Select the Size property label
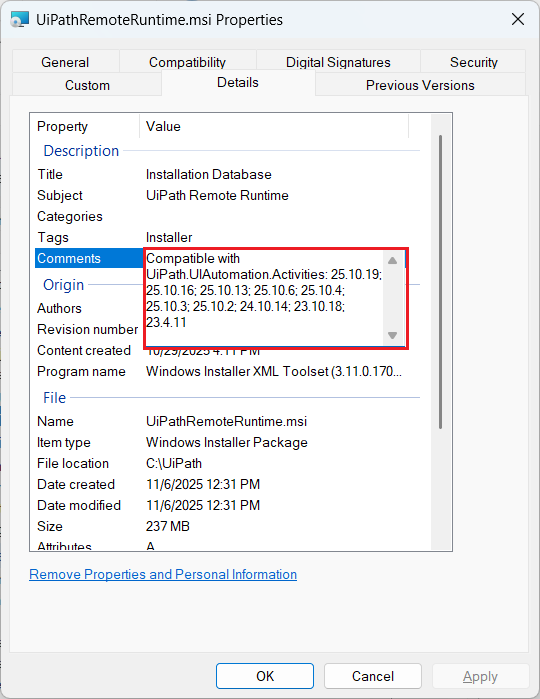The width and height of the screenshot is (540, 699). click(x=49, y=526)
